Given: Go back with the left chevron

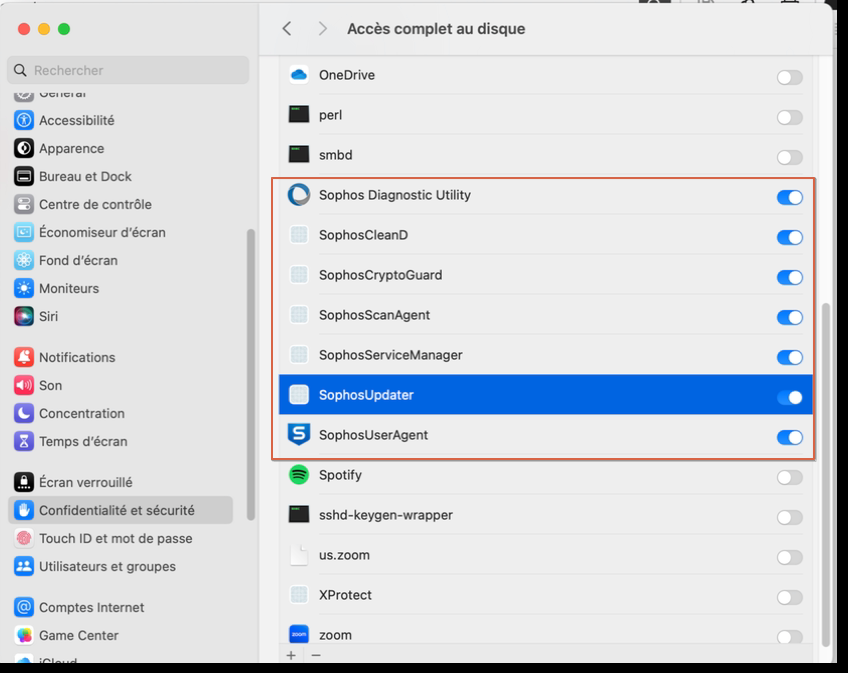Looking at the screenshot, I should 287,29.
